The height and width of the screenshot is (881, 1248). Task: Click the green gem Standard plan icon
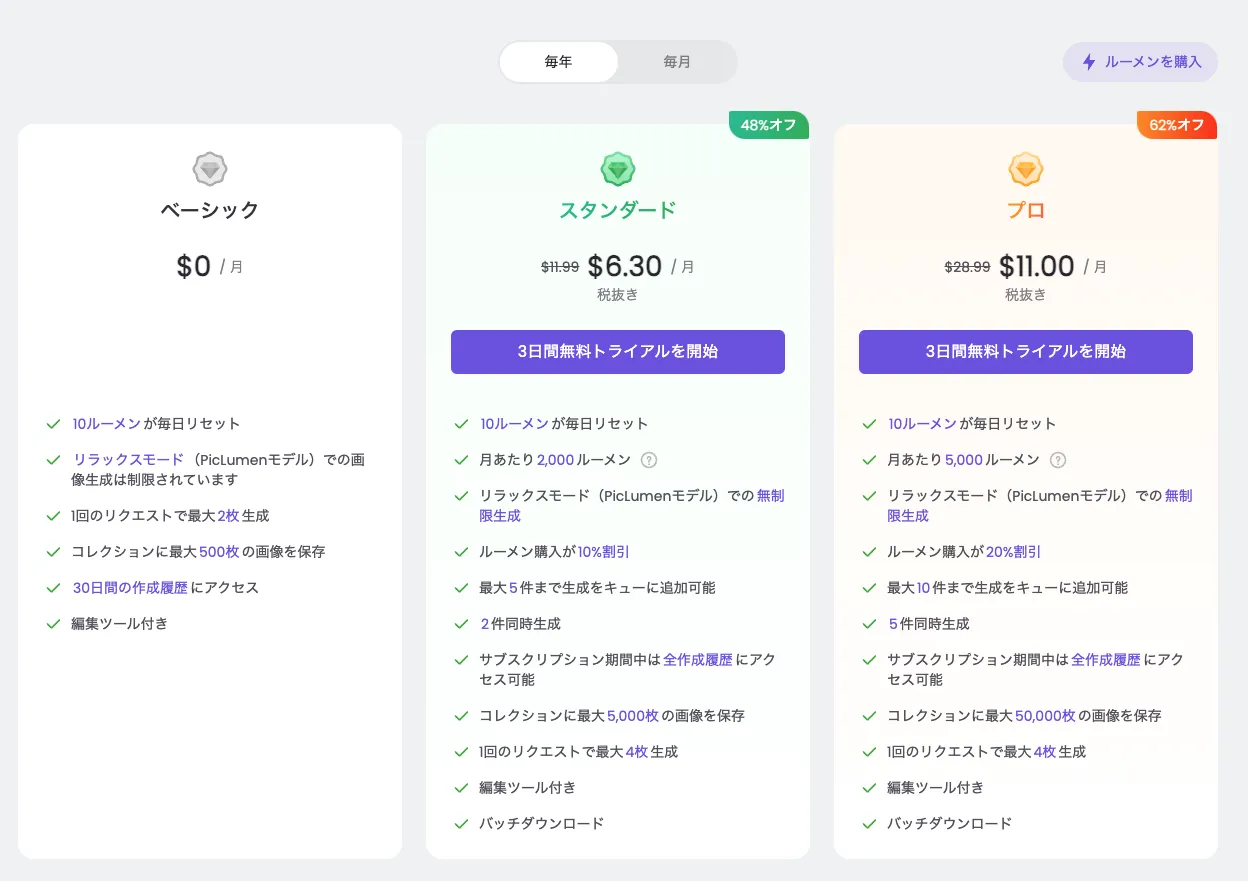click(x=618, y=169)
